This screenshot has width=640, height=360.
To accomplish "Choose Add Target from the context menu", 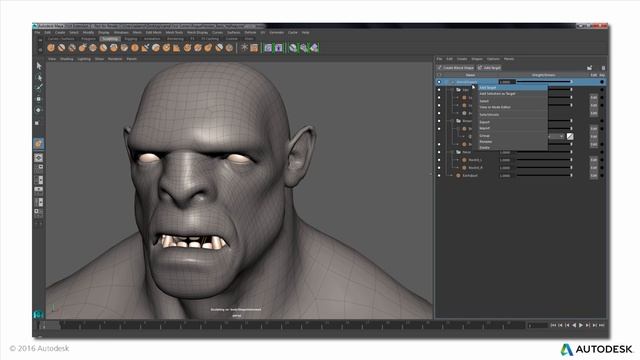I will click(513, 88).
